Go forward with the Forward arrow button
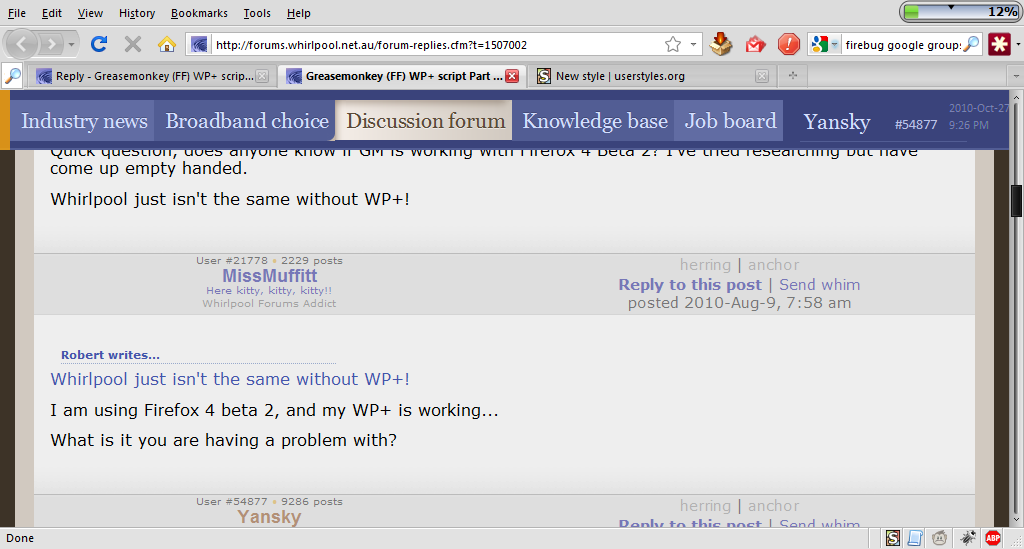The width and height of the screenshot is (1024, 549). click(x=51, y=44)
